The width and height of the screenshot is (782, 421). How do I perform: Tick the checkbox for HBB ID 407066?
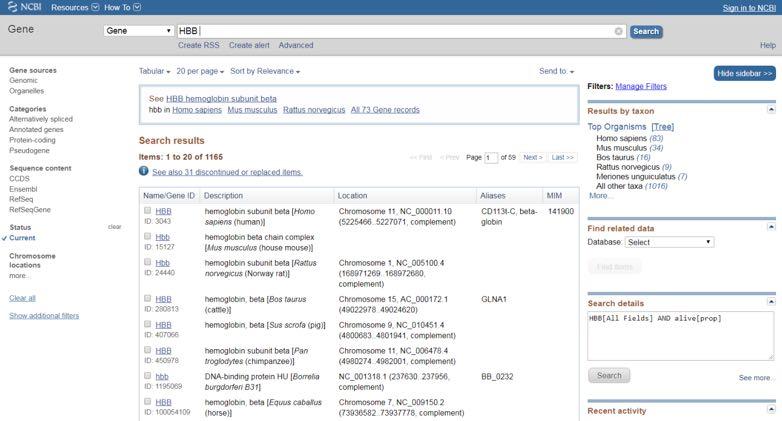point(148,324)
